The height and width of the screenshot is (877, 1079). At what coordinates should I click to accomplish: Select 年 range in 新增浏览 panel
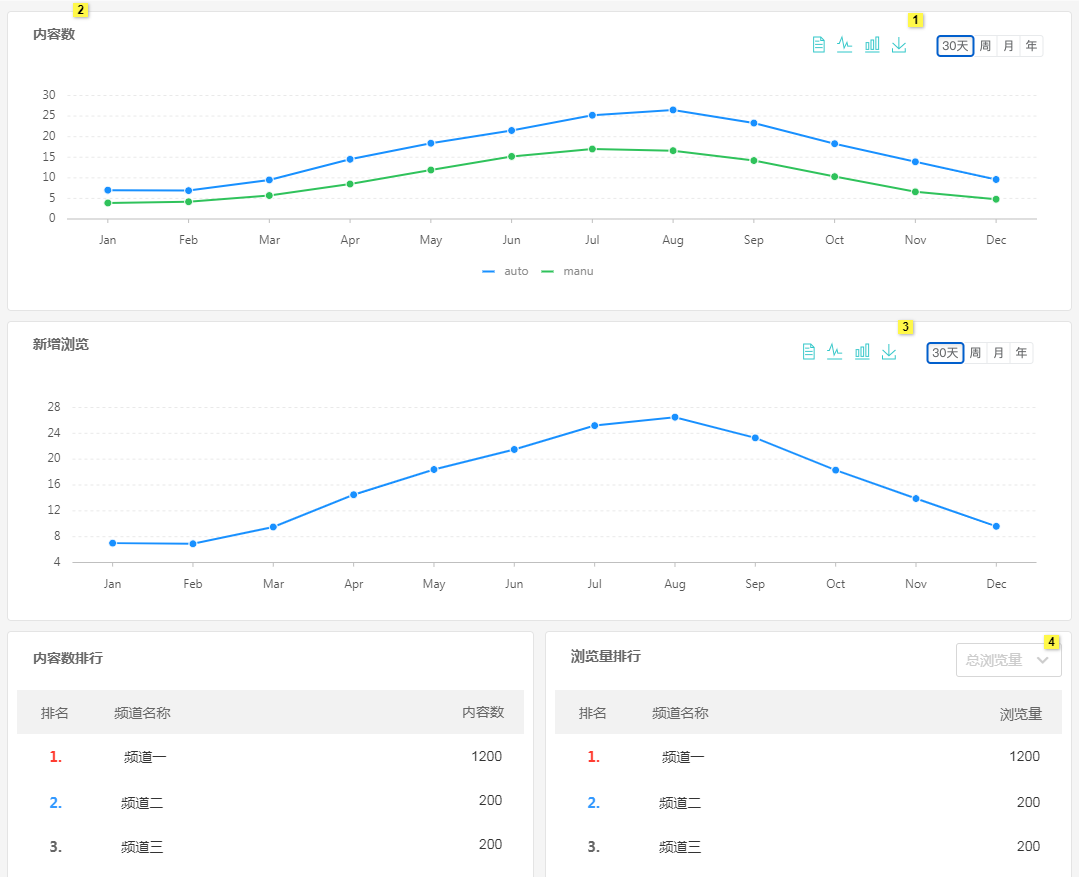click(1021, 353)
